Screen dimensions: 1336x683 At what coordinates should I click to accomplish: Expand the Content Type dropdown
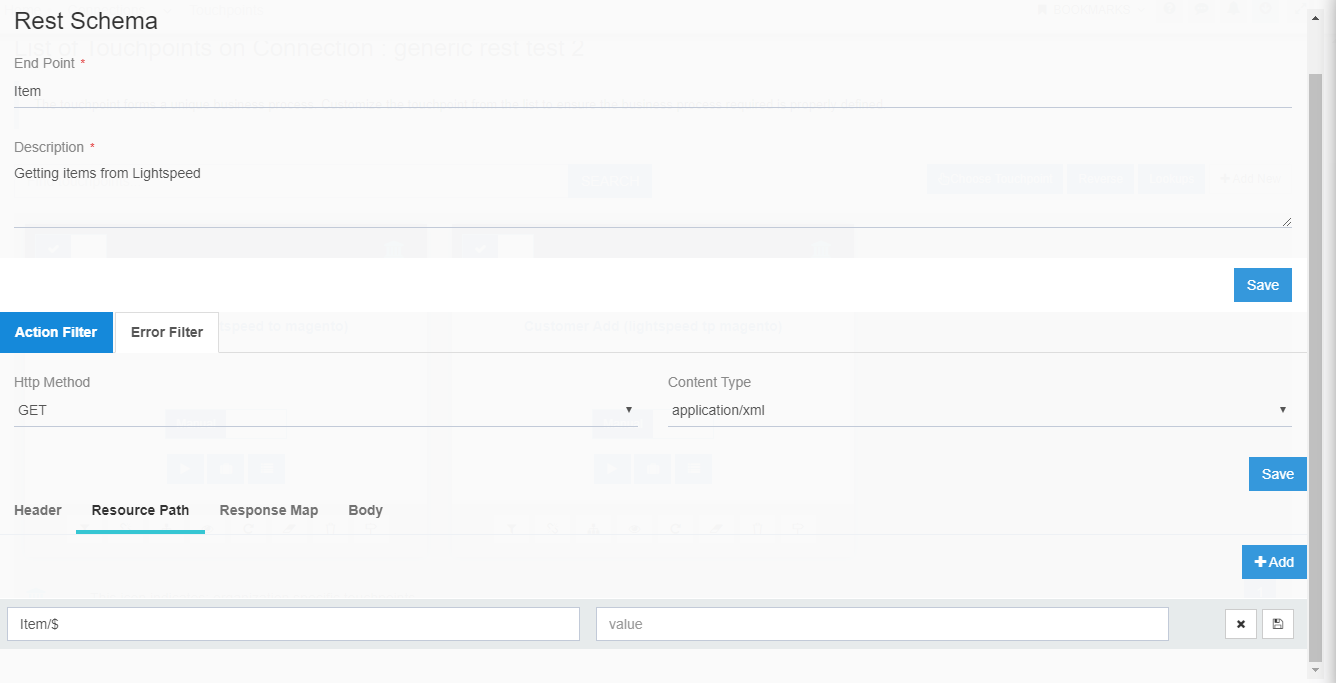point(979,410)
